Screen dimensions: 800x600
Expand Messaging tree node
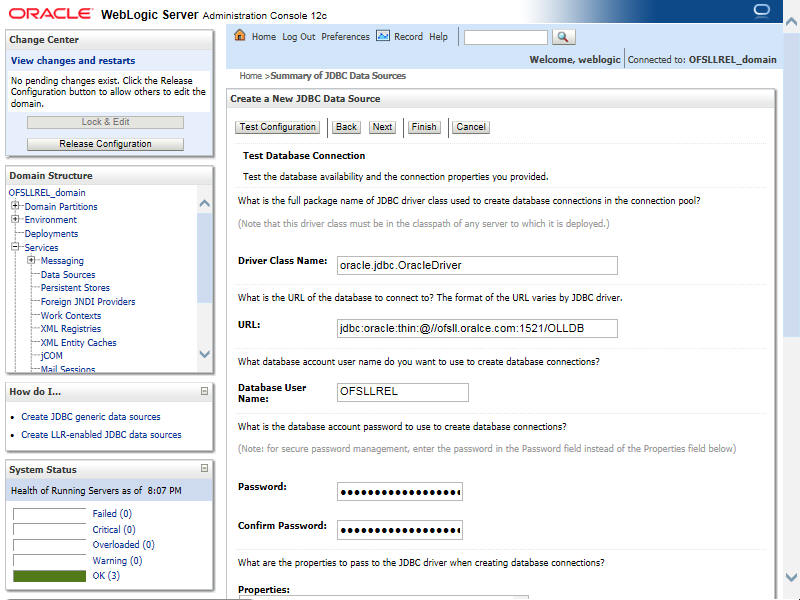click(32, 260)
